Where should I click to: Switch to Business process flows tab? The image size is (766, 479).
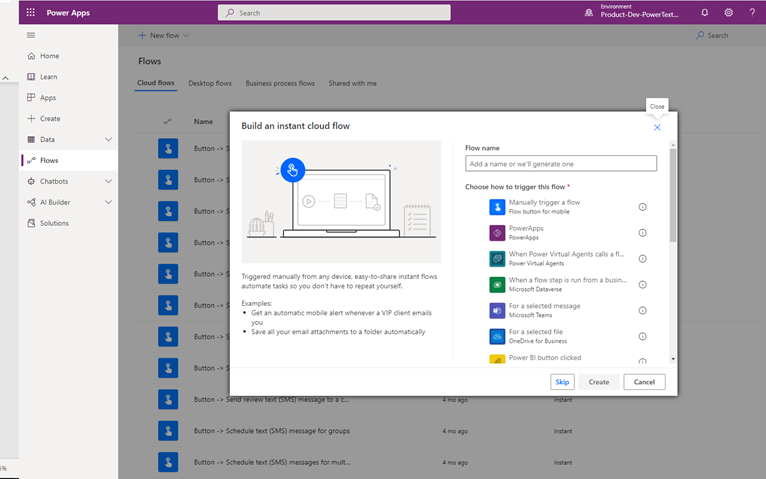click(x=280, y=83)
